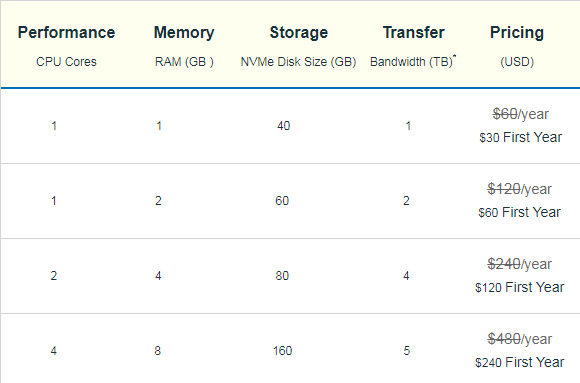Select the 160 GB storage value

click(283, 351)
